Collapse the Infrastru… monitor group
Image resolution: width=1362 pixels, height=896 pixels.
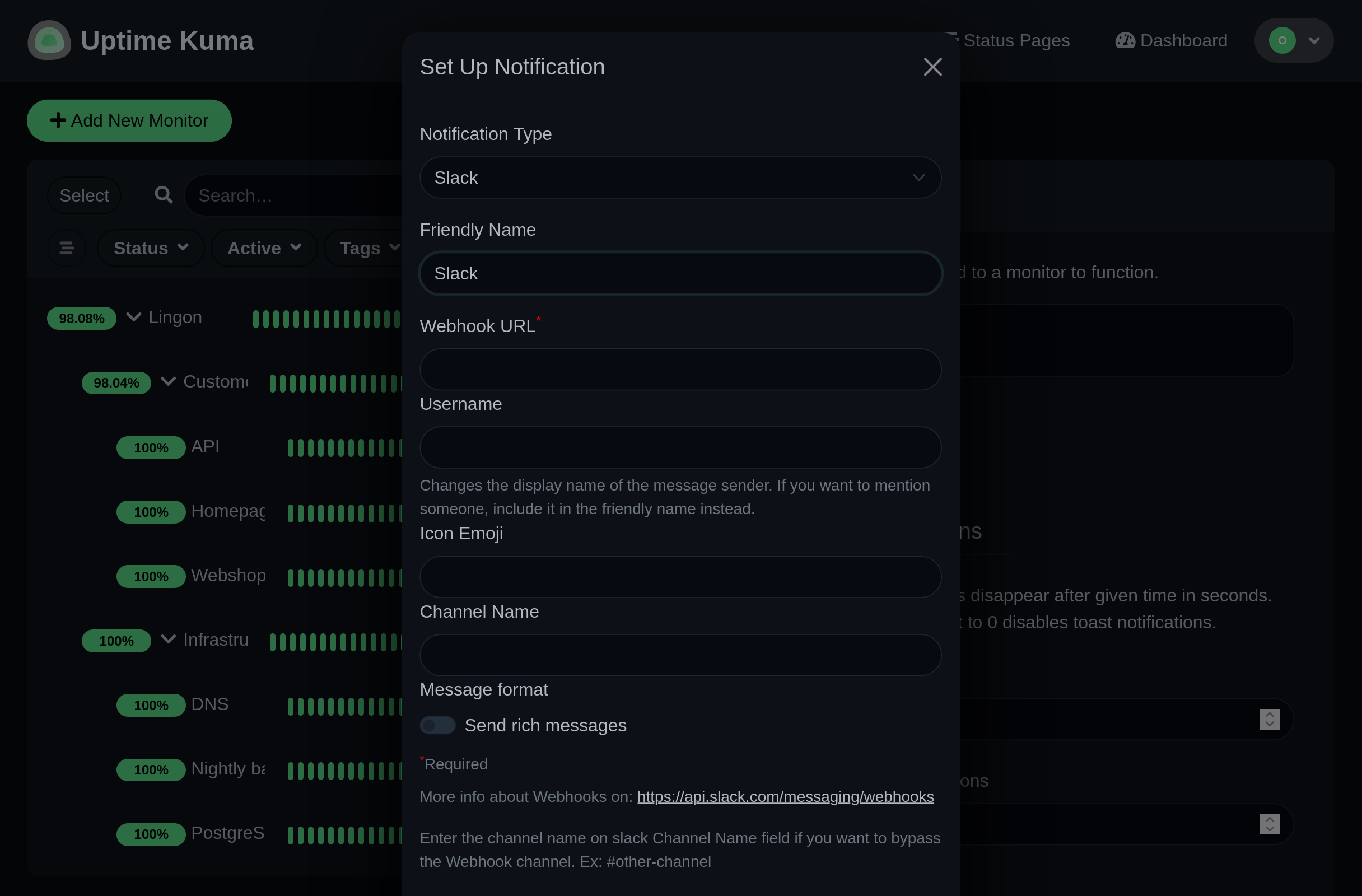click(x=167, y=639)
